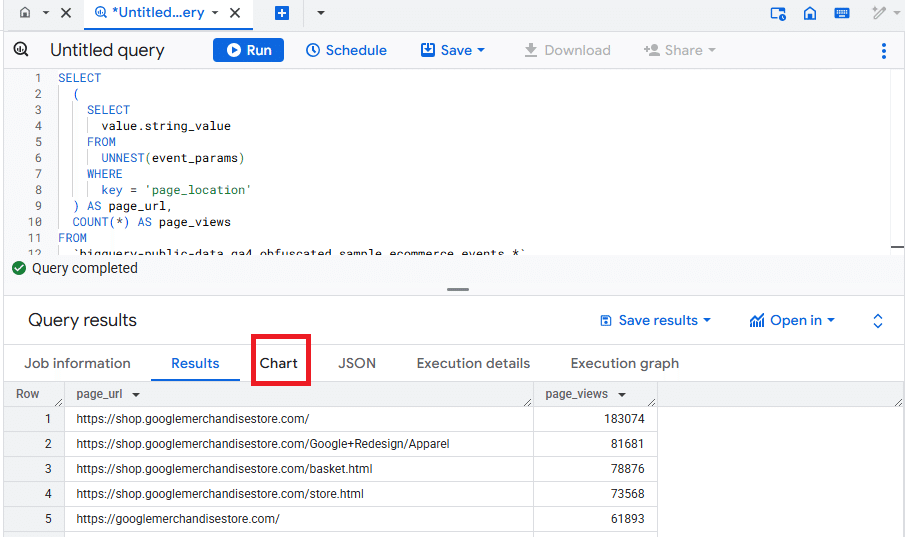View the Execution graph tab

[624, 363]
